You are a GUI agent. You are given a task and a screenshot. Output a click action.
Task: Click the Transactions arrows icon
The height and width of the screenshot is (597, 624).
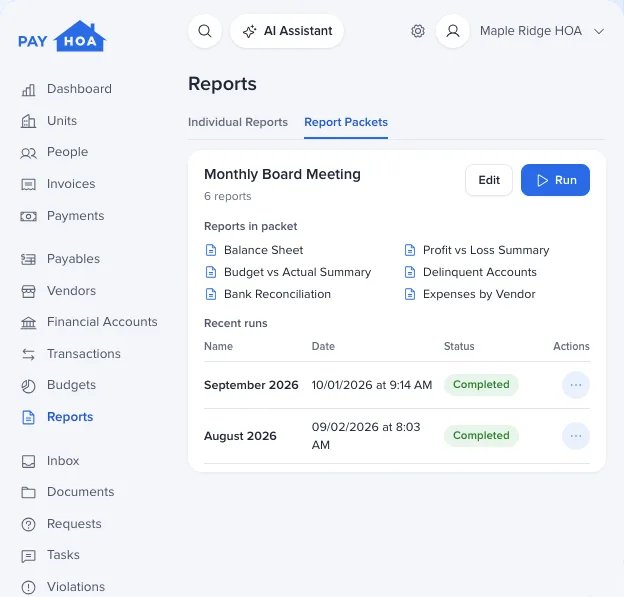(x=28, y=354)
